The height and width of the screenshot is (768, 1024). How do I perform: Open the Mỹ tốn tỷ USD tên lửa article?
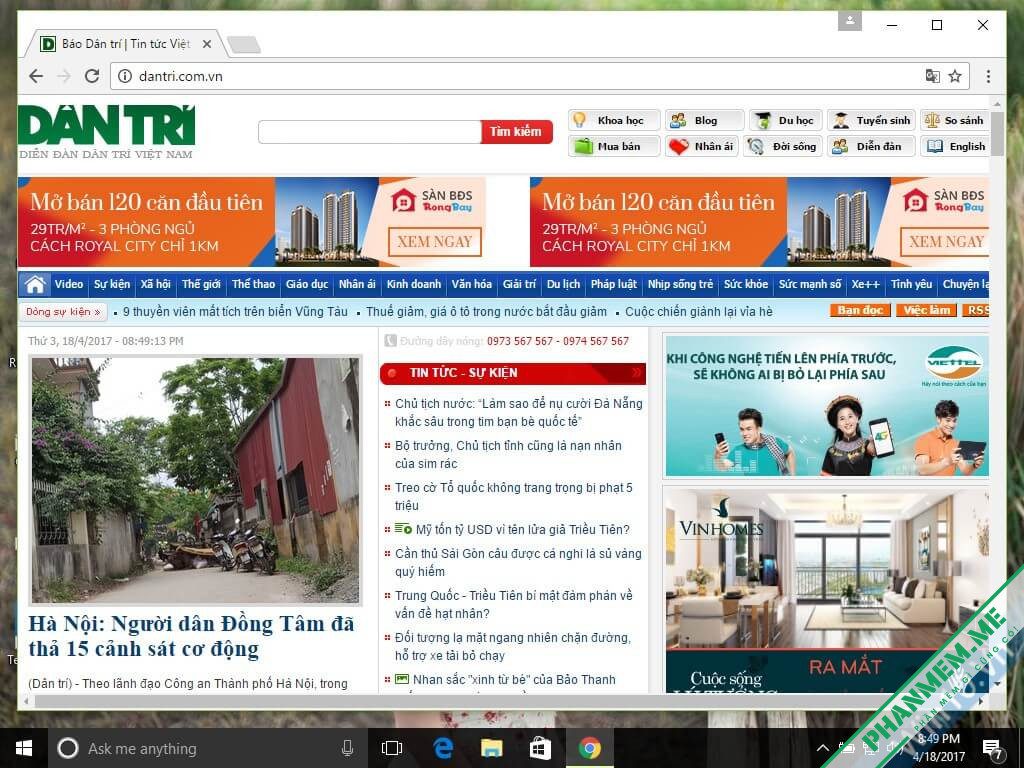[522, 530]
